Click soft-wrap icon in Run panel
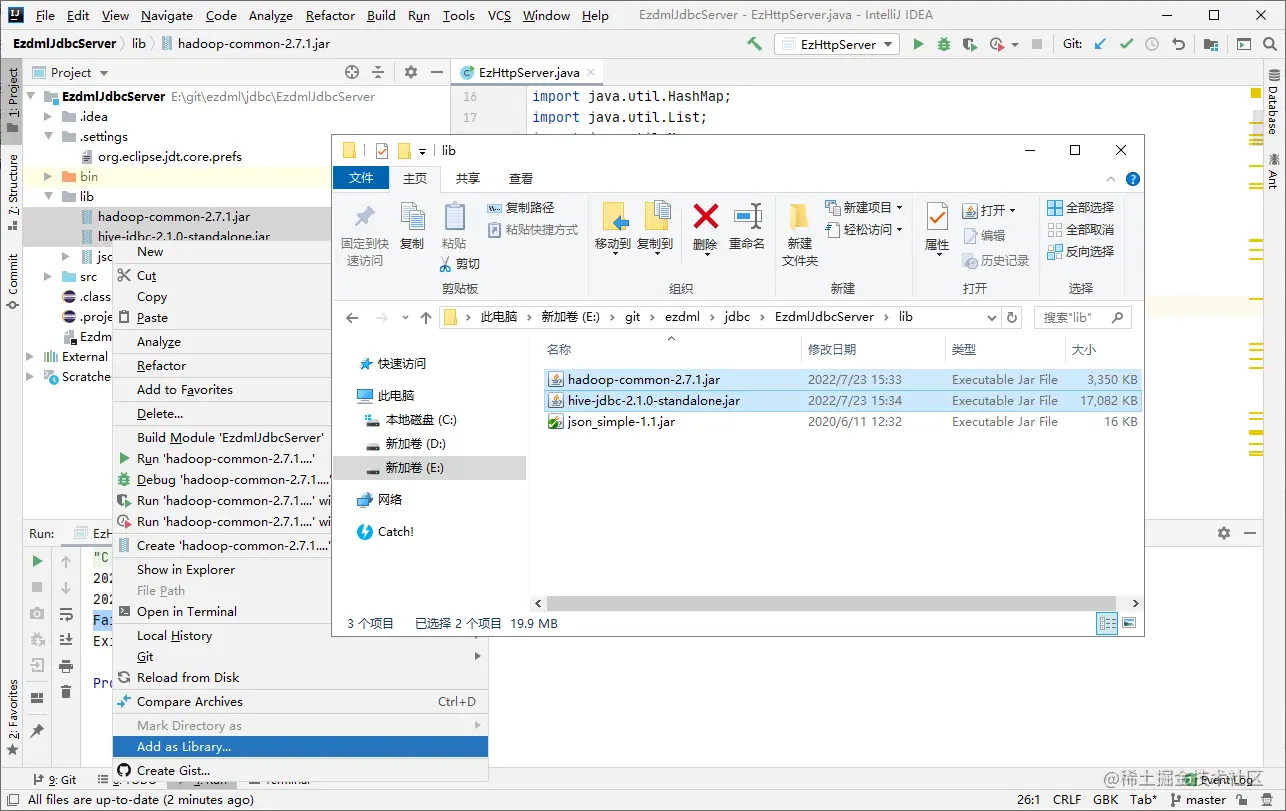This screenshot has height=811, width=1286. 66,613
